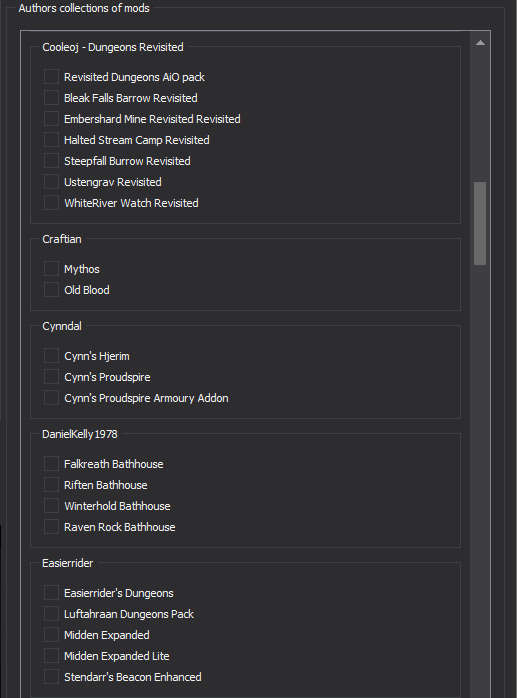The image size is (517, 698).
Task: Toggle Stendarr's Beacon Enhanced
Action: pyautogui.click(x=51, y=677)
